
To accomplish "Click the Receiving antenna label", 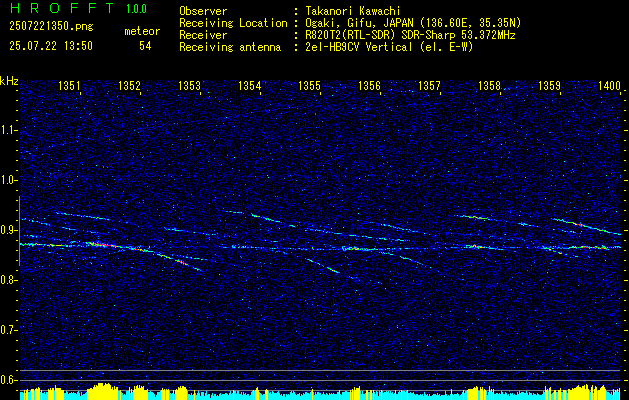I will pyautogui.click(x=230, y=47).
